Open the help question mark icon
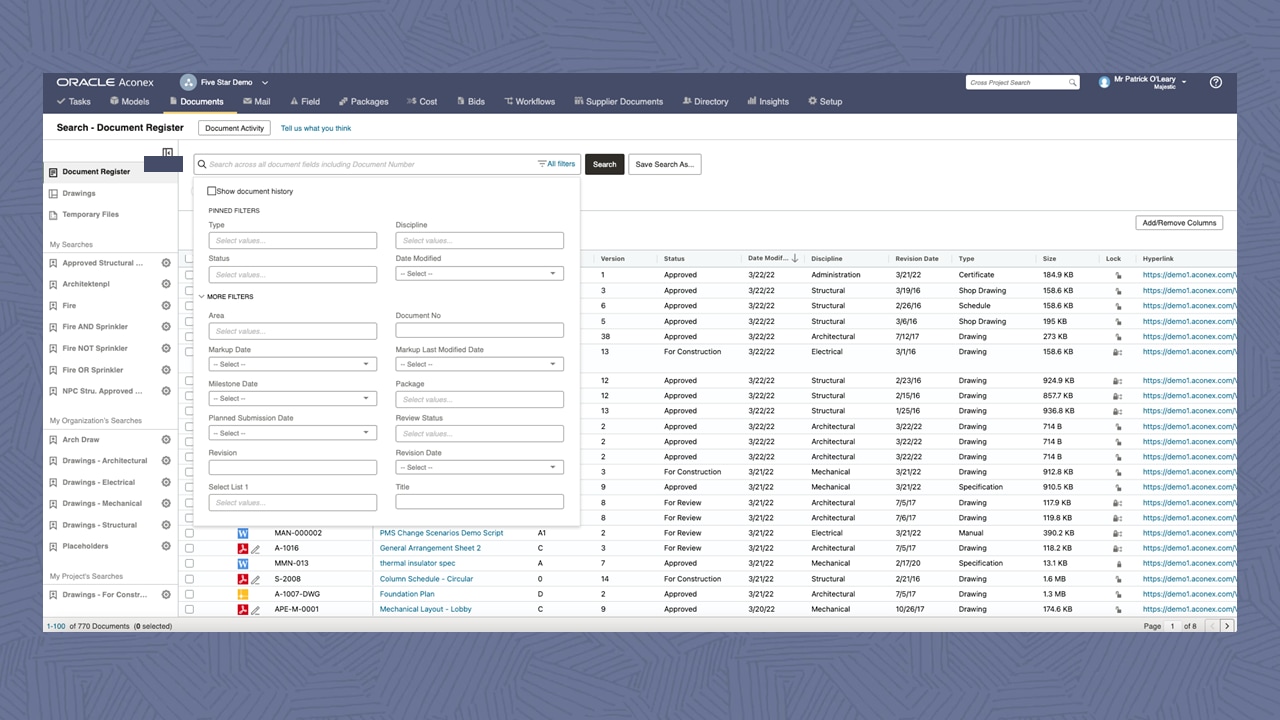The width and height of the screenshot is (1280, 720). pos(1216,82)
